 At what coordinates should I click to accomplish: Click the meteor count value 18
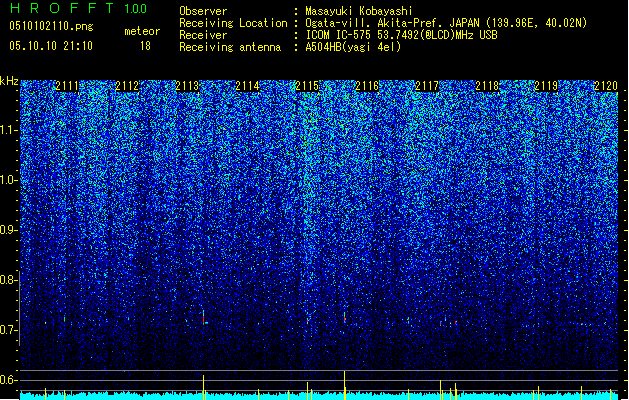point(145,46)
